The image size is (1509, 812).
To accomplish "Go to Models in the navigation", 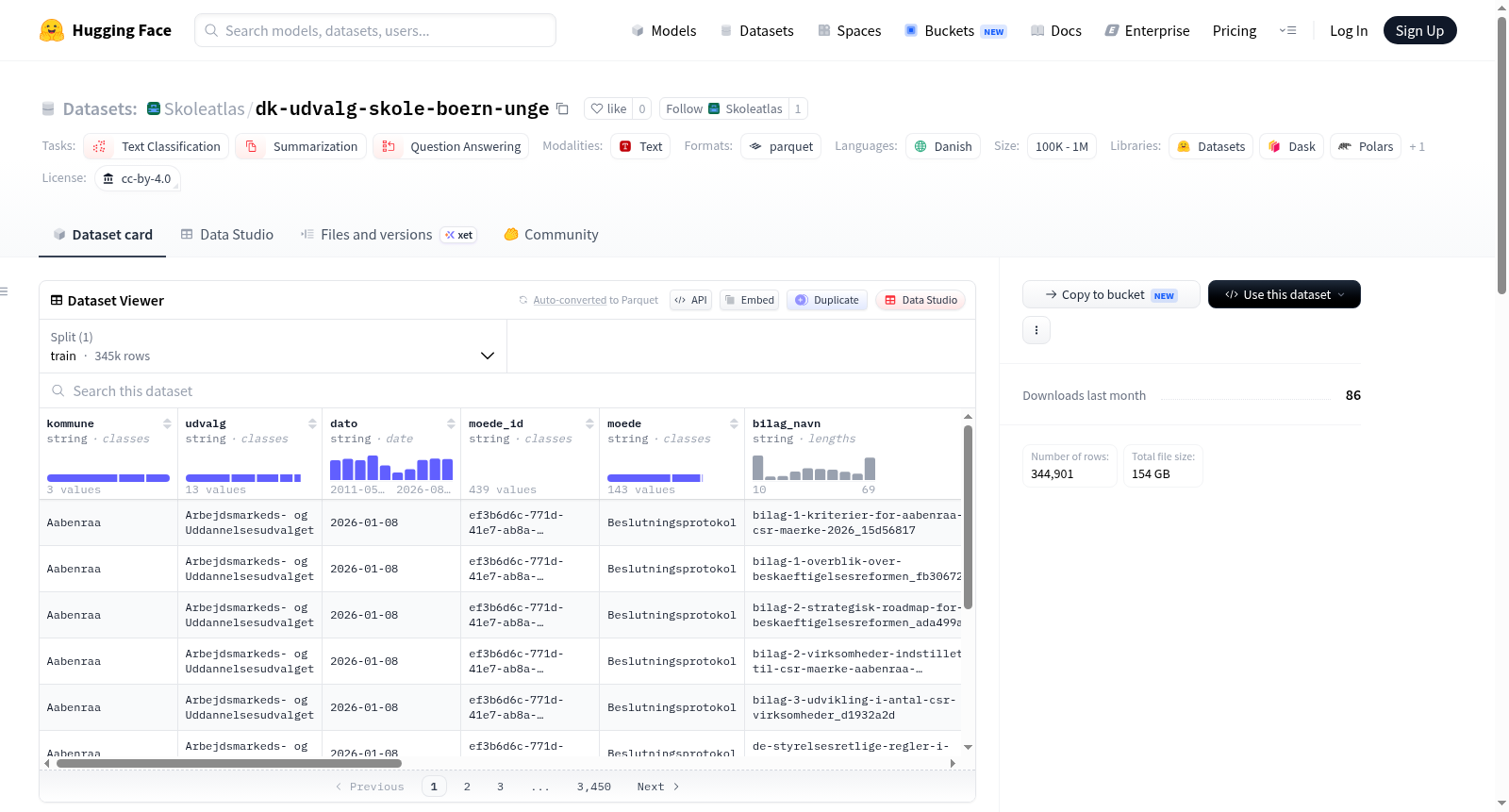I will click(x=664, y=30).
